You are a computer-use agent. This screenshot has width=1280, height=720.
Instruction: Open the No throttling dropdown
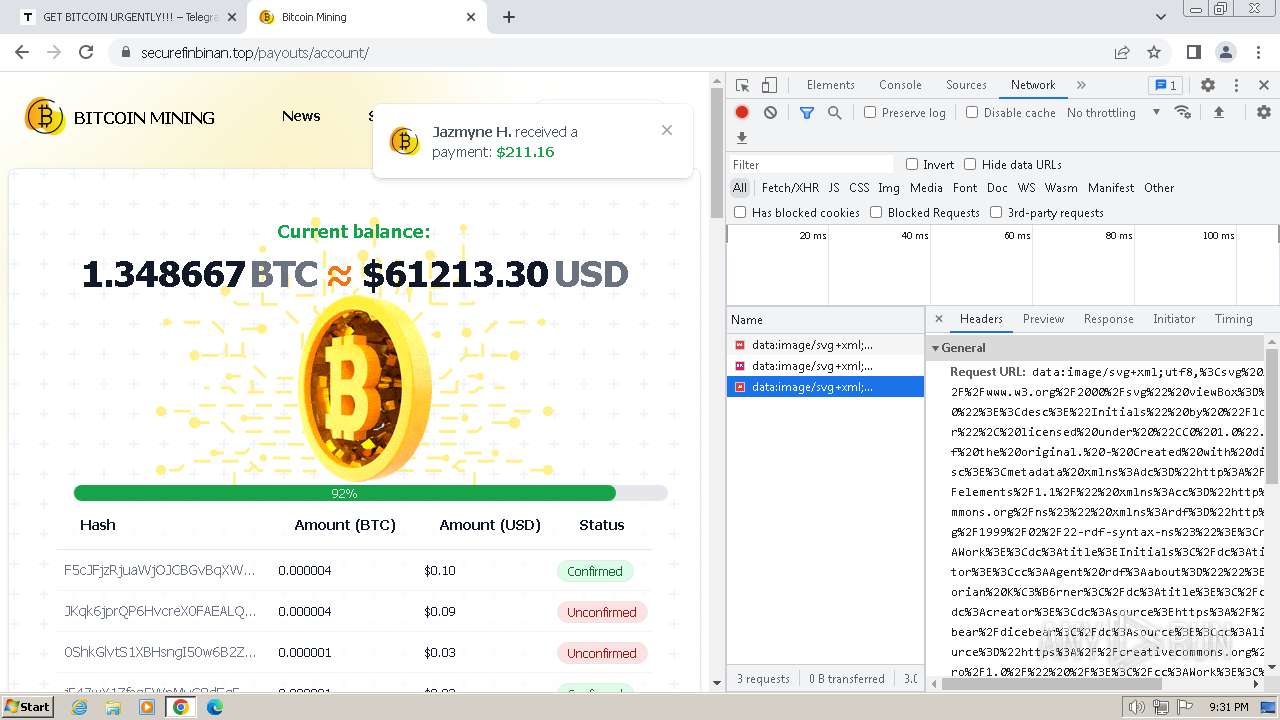click(1113, 113)
